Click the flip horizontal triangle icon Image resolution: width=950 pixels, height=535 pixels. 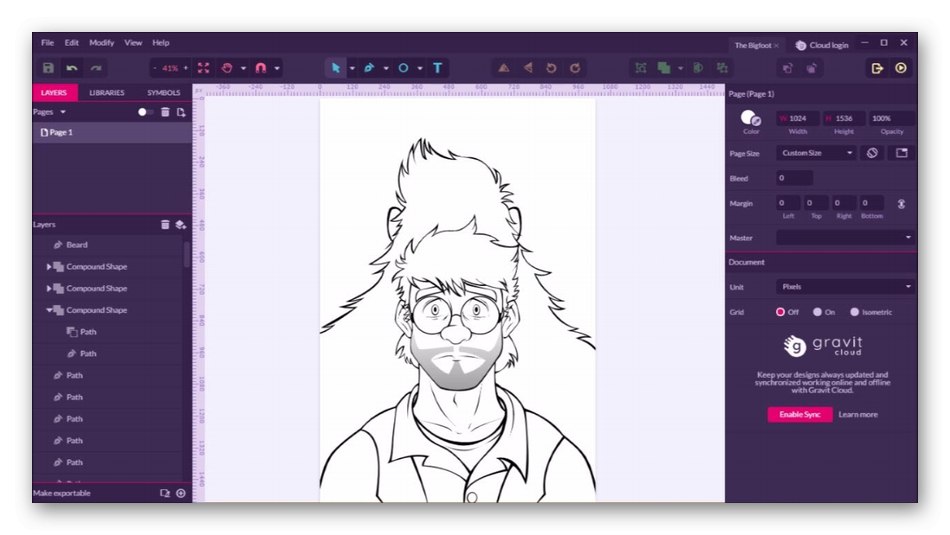tap(528, 68)
